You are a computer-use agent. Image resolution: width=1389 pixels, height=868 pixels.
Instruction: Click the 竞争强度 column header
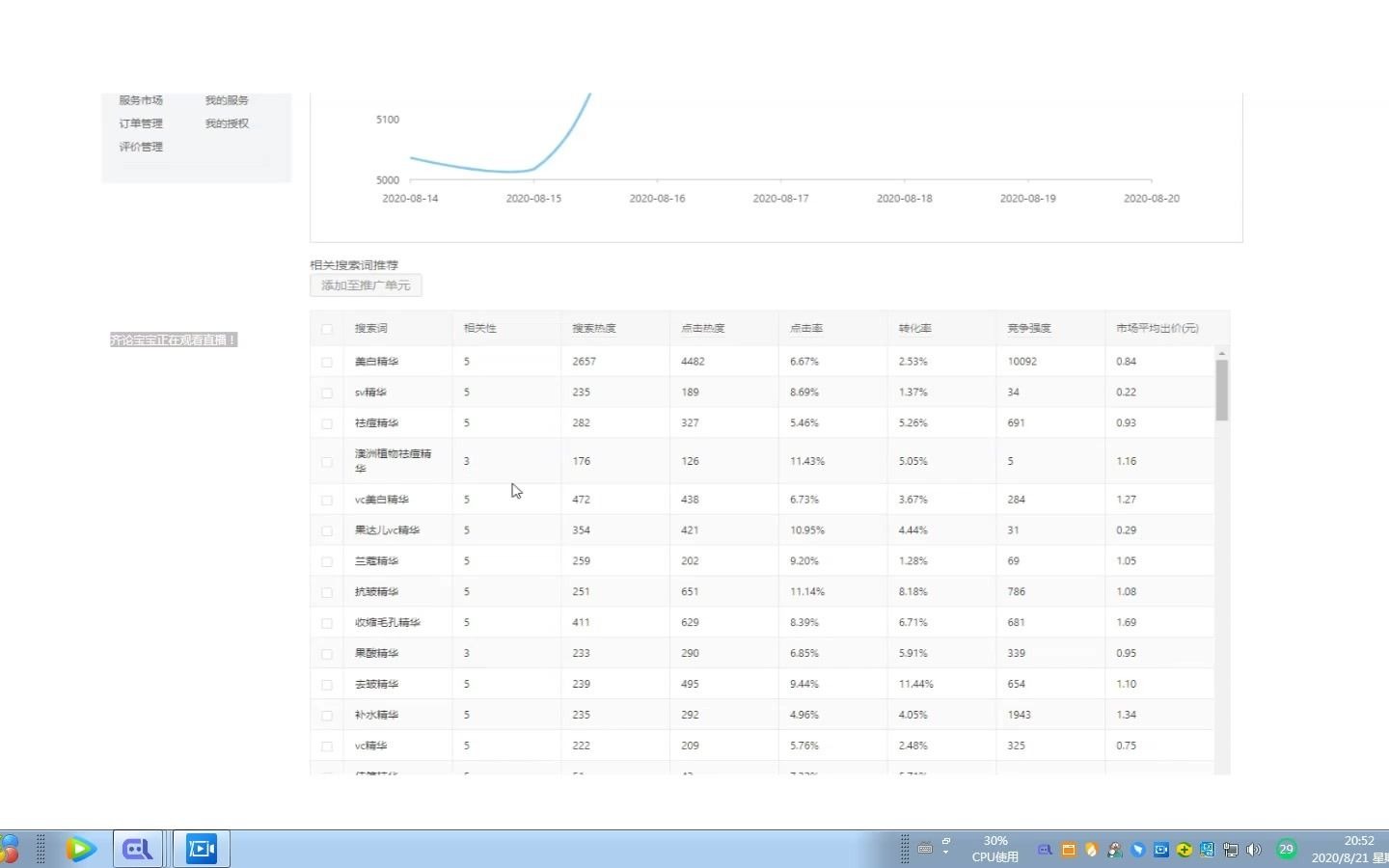tap(1029, 329)
